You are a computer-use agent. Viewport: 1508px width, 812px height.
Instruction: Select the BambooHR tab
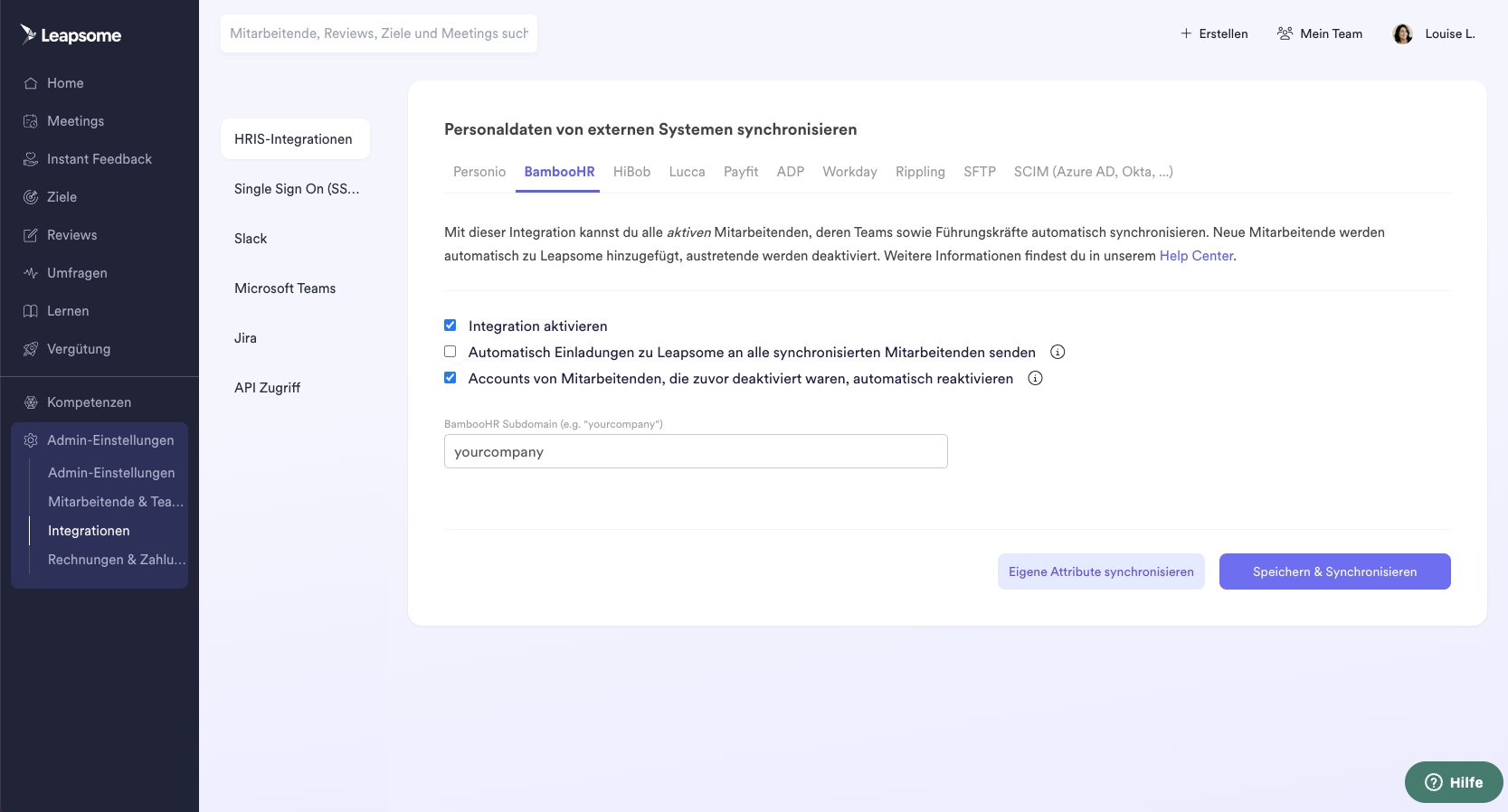click(x=559, y=172)
